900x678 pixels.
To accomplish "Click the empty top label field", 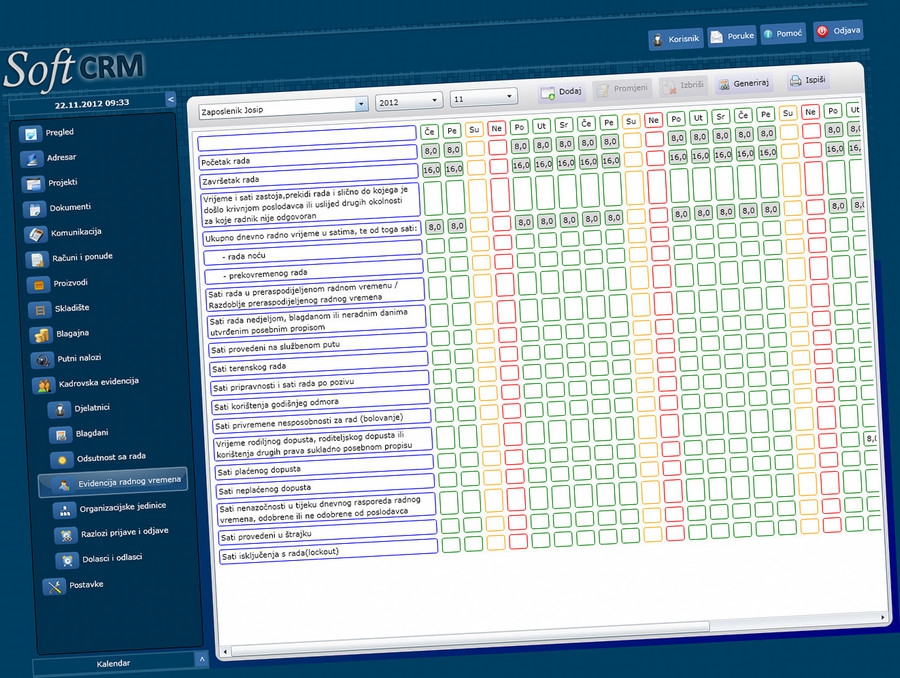I will 307,138.
